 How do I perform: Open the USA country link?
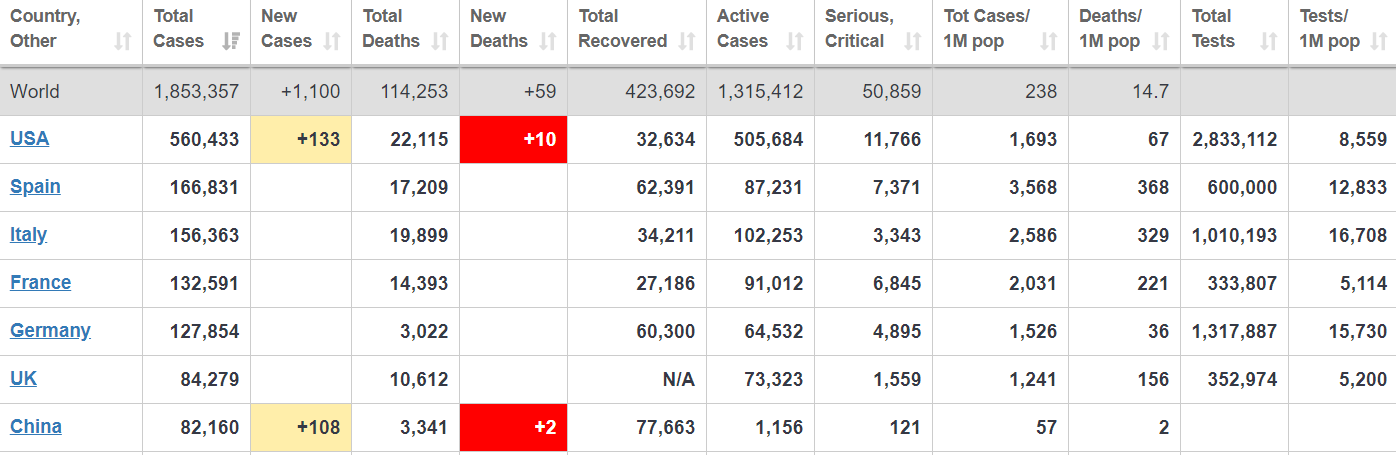tap(29, 139)
